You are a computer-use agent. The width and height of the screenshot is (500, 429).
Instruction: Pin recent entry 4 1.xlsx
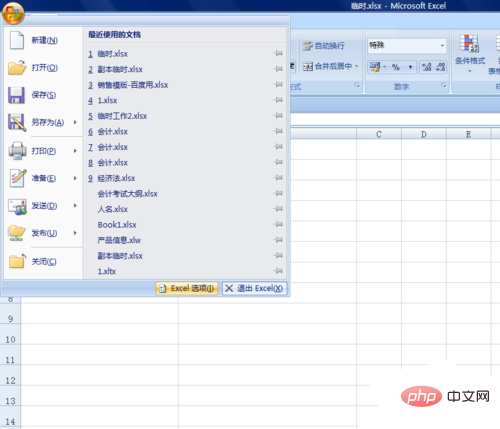point(278,100)
